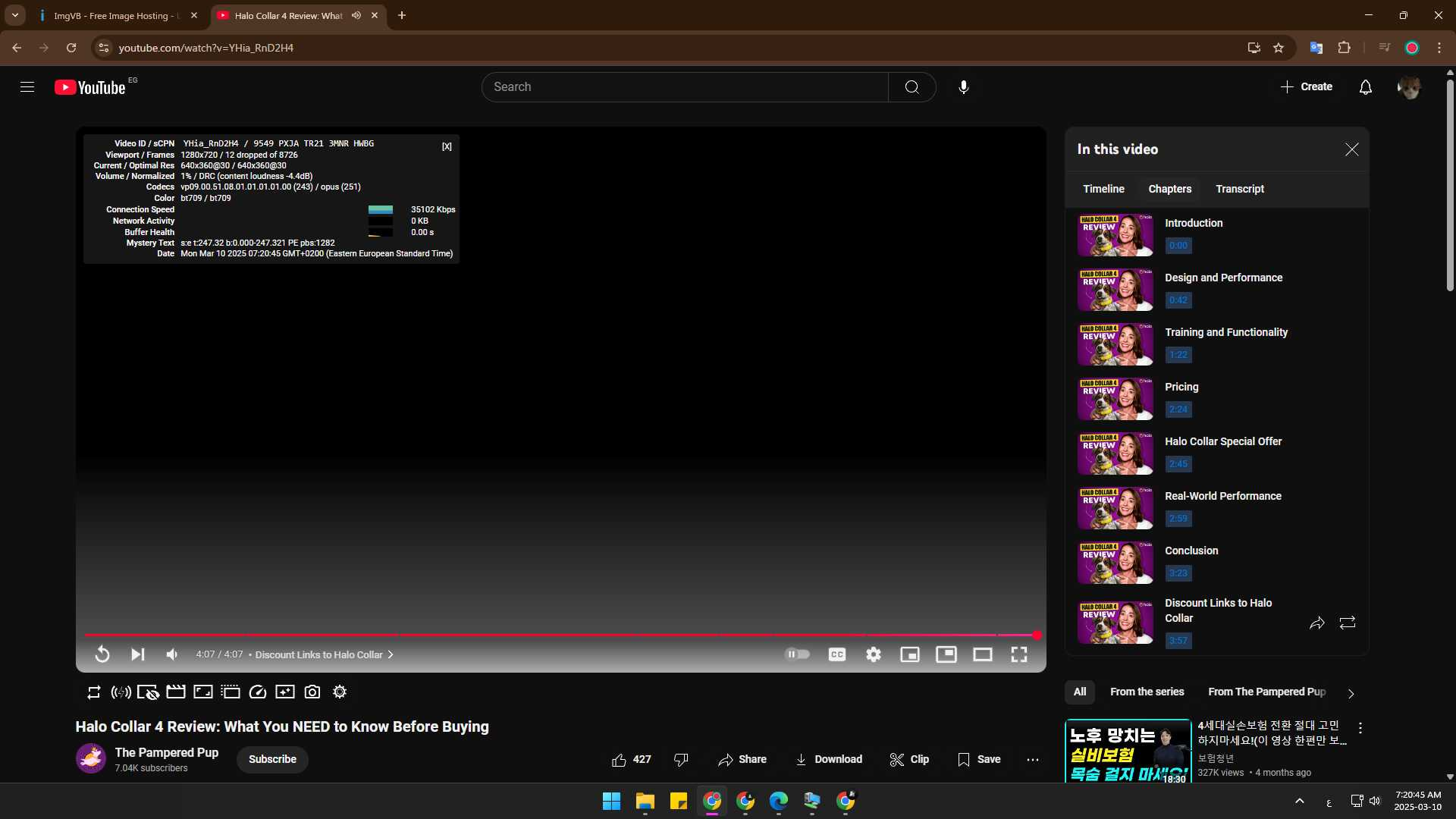1456x819 pixels.
Task: Switch to Transcript tab
Action: tap(1240, 189)
